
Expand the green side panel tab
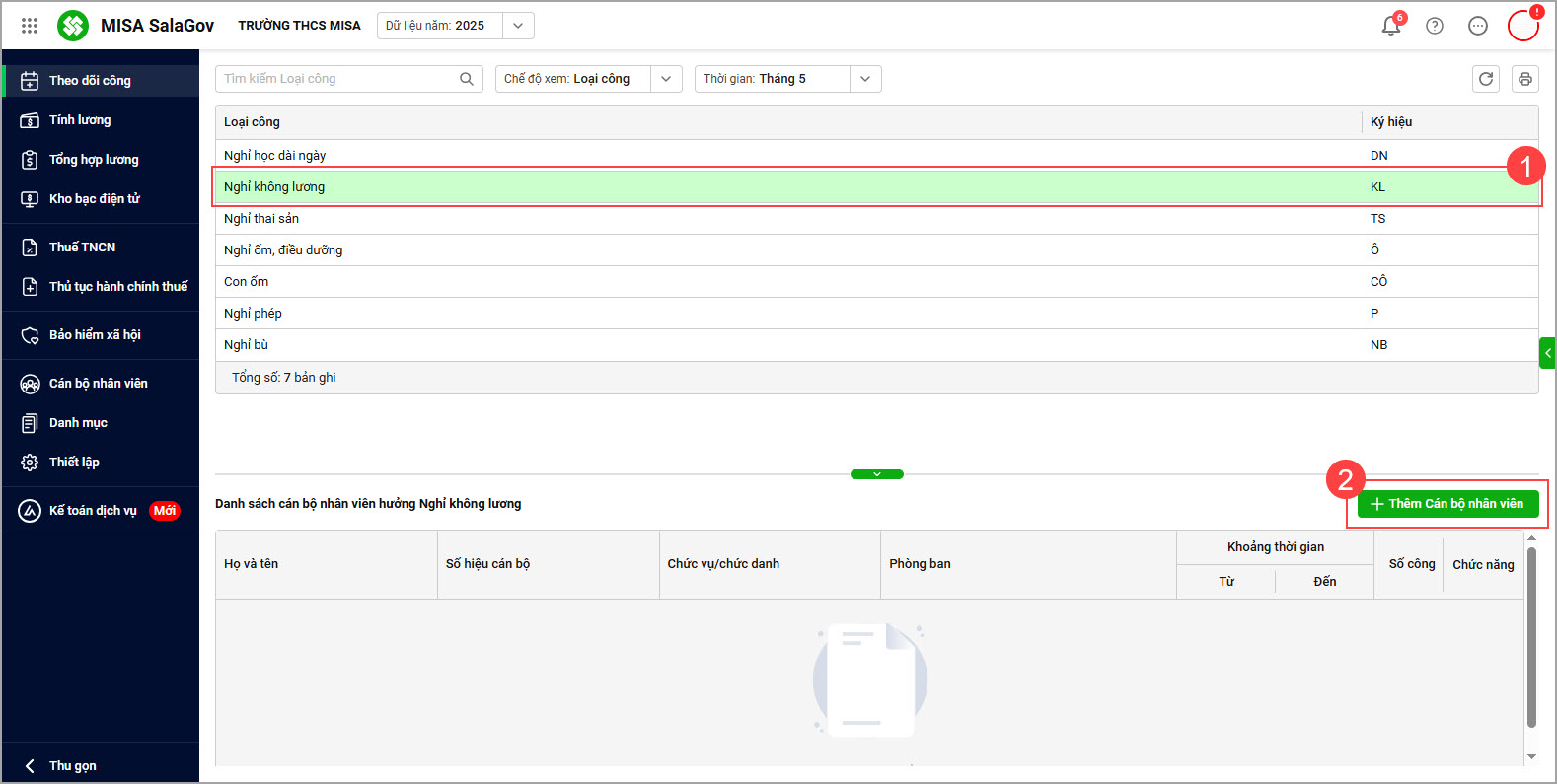(x=1547, y=352)
